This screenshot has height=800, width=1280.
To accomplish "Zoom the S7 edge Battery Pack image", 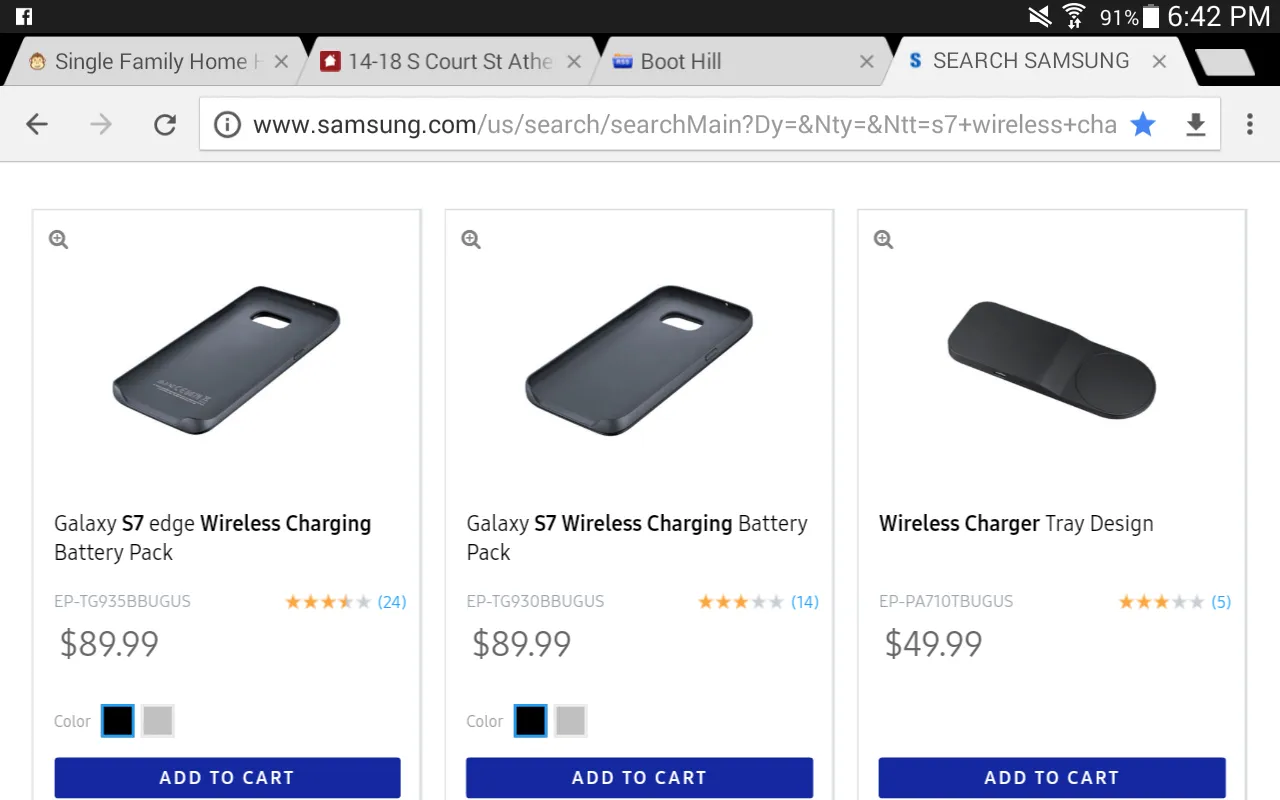I will pos(59,239).
